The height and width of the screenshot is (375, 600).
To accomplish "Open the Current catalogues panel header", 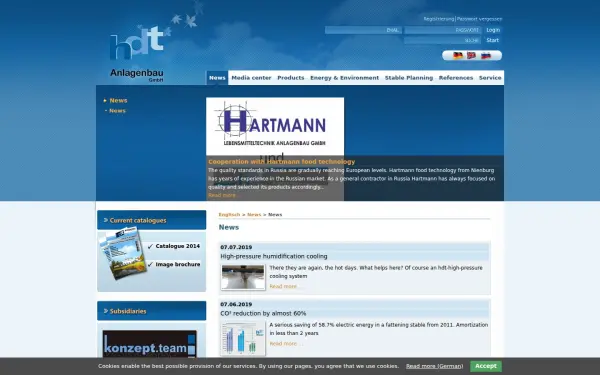I will tap(152, 220).
